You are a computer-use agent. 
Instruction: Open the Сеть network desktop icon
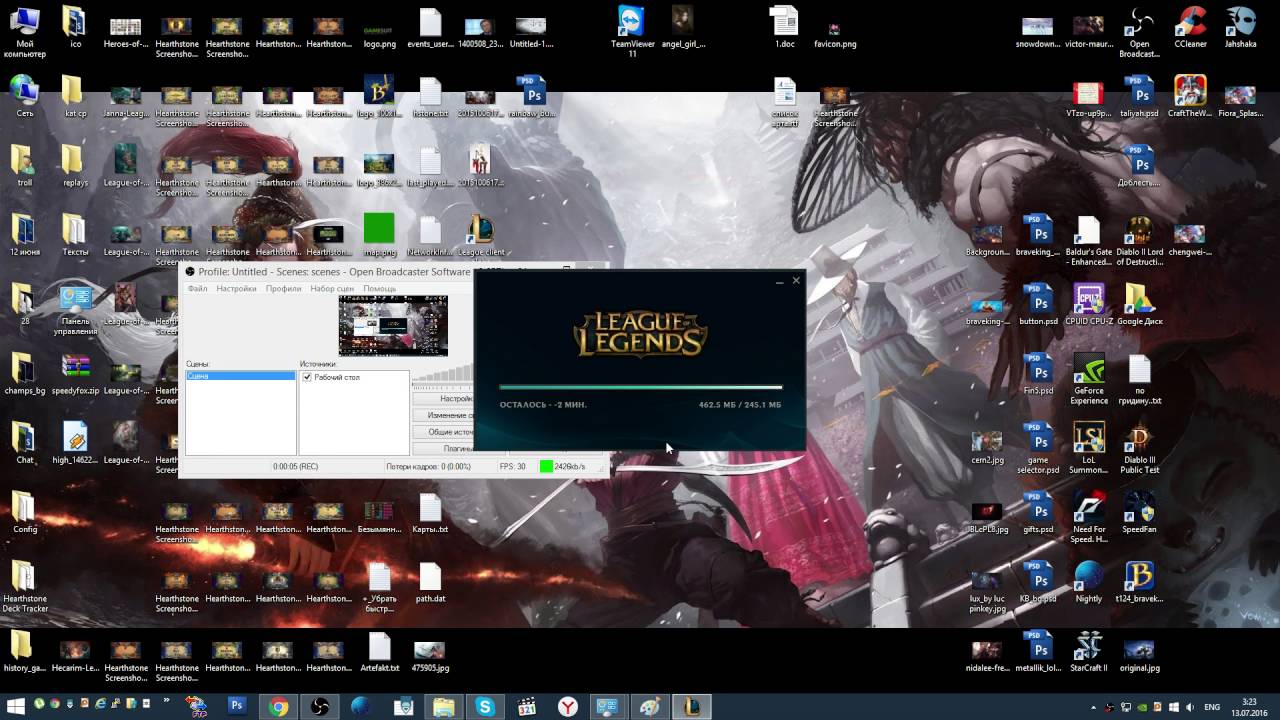click(24, 96)
